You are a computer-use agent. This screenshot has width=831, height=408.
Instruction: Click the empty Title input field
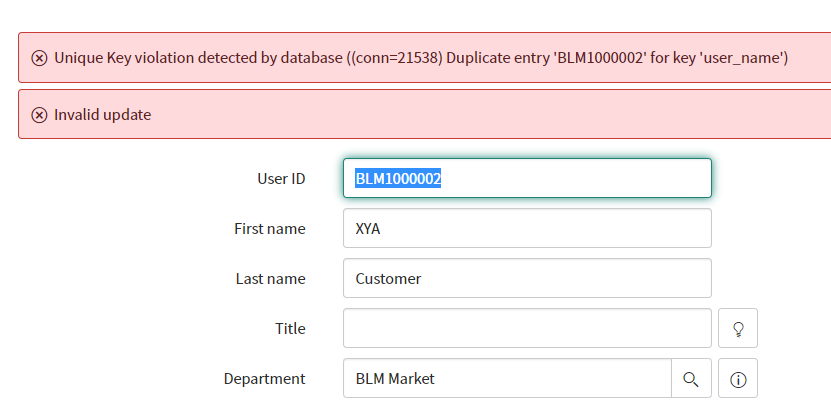click(x=527, y=329)
